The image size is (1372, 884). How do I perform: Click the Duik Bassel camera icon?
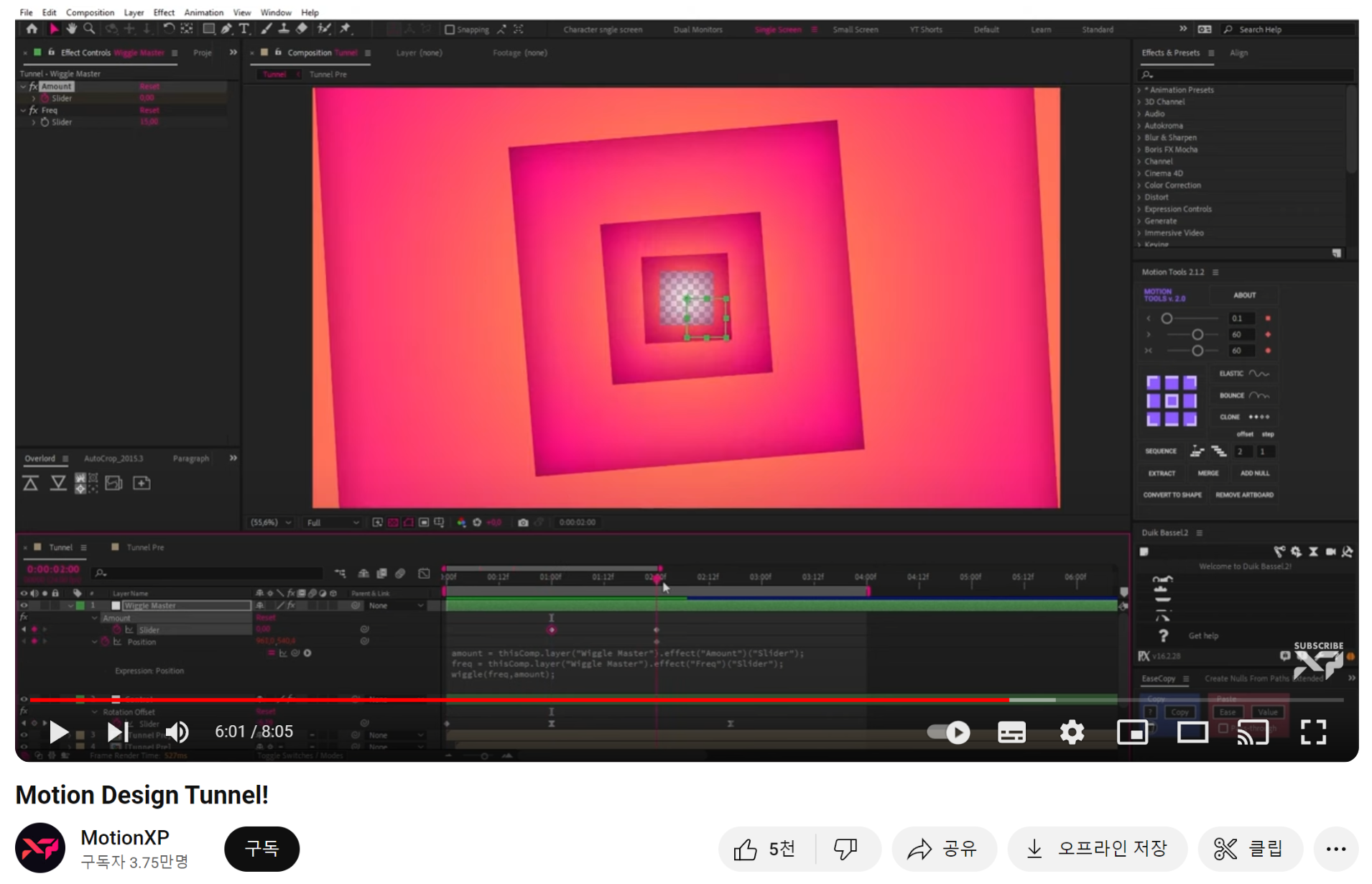tap(1330, 552)
